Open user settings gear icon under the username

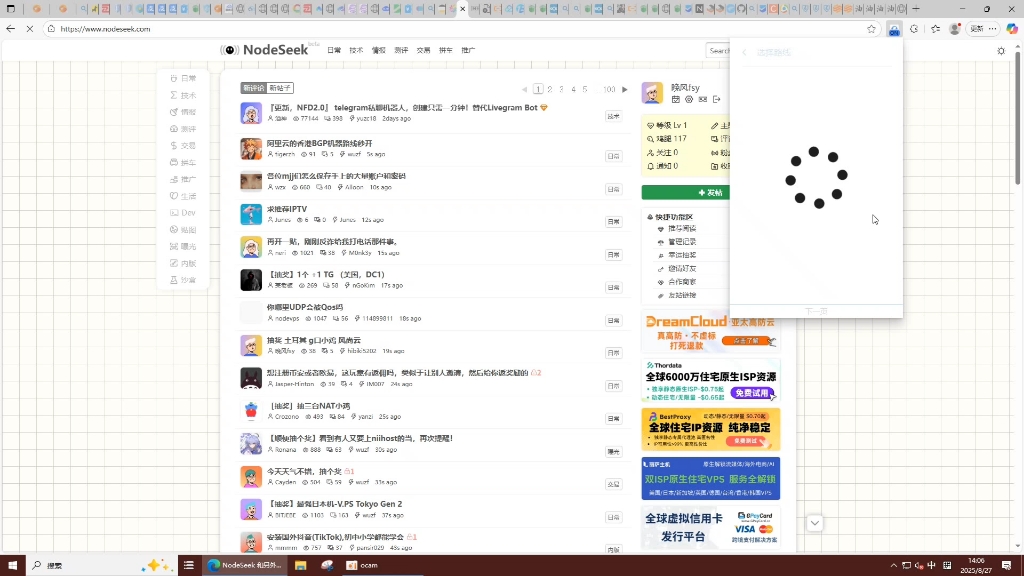coord(689,99)
